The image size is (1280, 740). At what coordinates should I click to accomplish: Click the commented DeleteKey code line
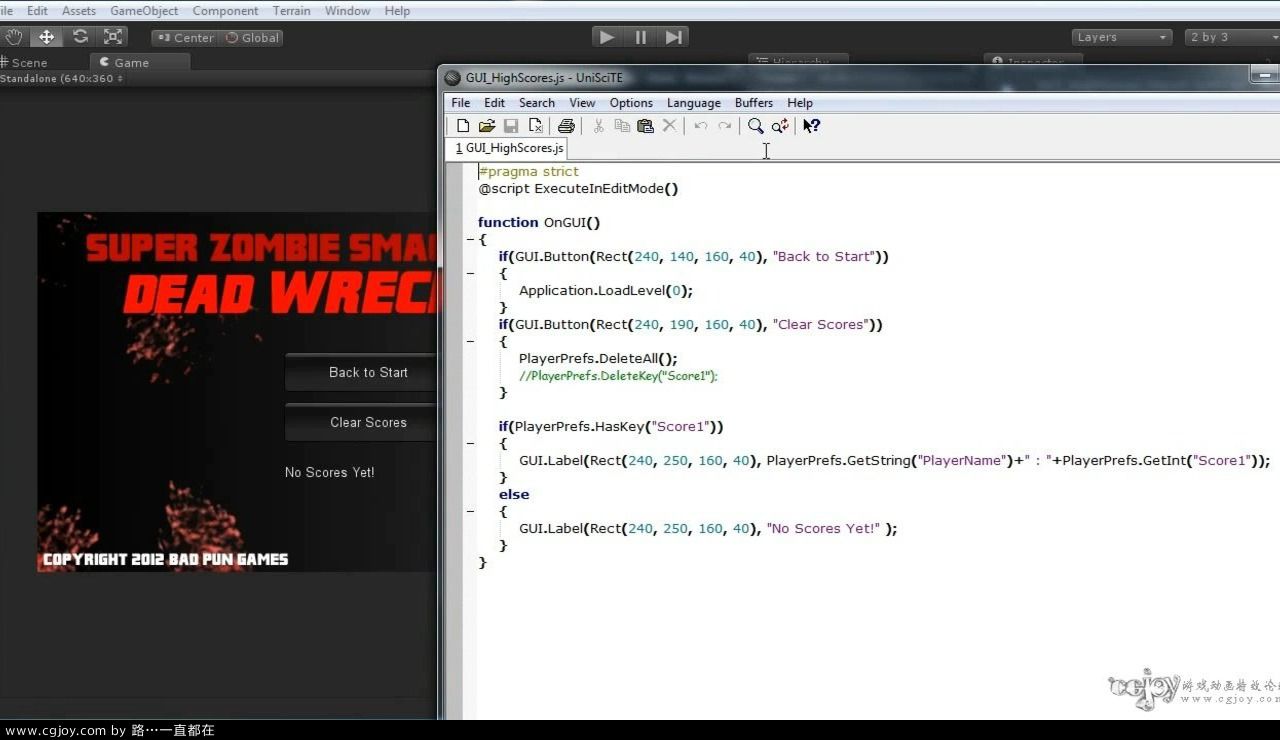tap(618, 376)
